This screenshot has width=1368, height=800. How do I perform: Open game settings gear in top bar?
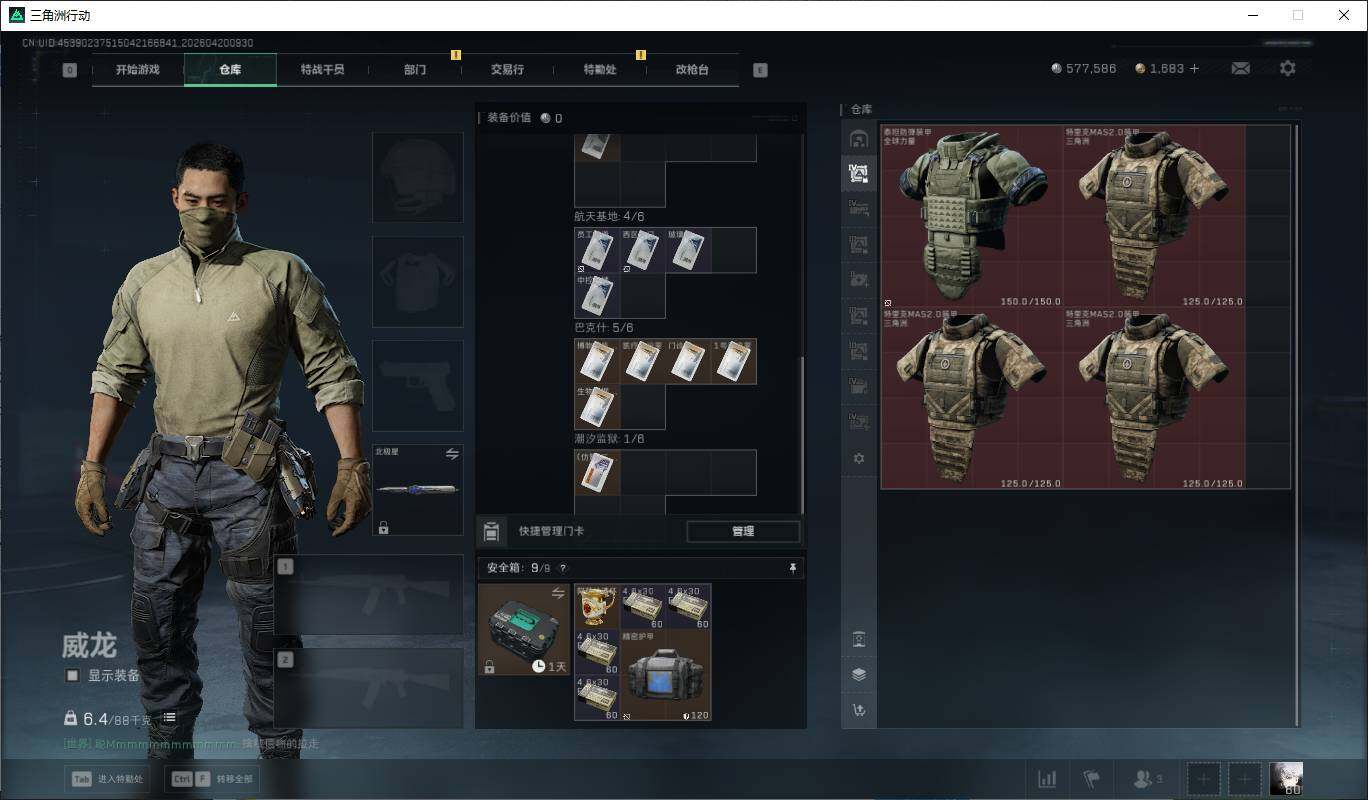tap(1288, 69)
